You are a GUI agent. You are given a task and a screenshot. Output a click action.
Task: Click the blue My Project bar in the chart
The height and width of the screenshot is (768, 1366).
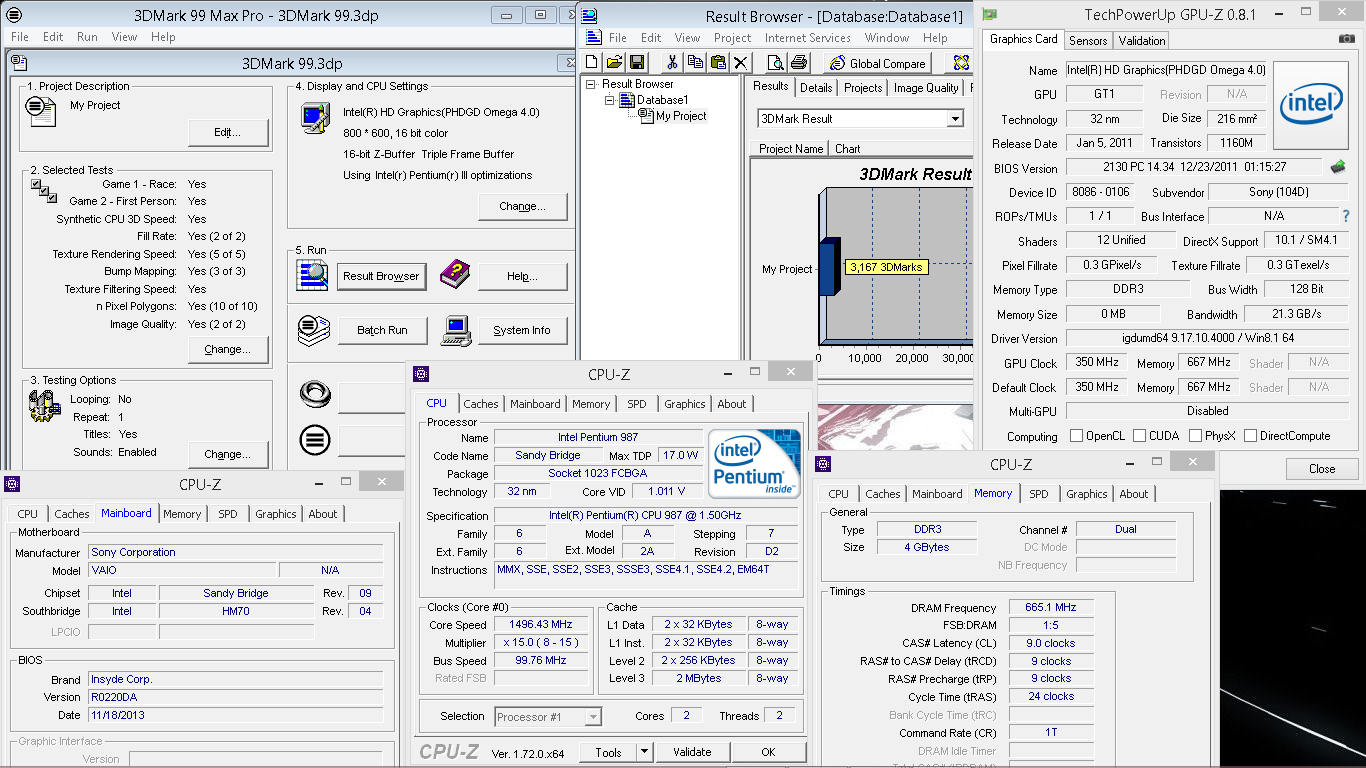829,268
